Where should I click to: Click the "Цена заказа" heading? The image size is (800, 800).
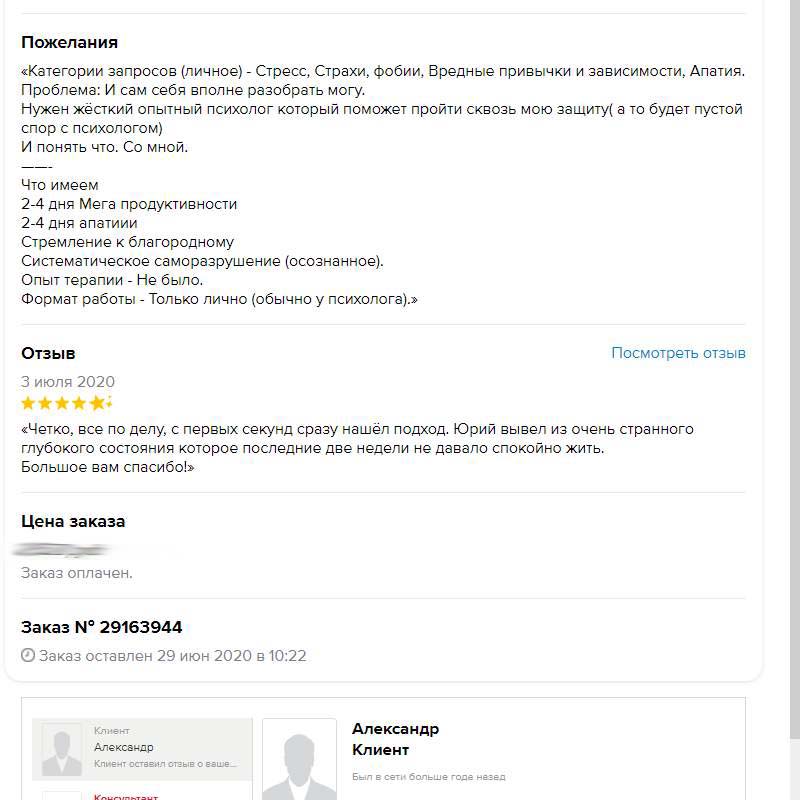pyautogui.click(x=73, y=521)
